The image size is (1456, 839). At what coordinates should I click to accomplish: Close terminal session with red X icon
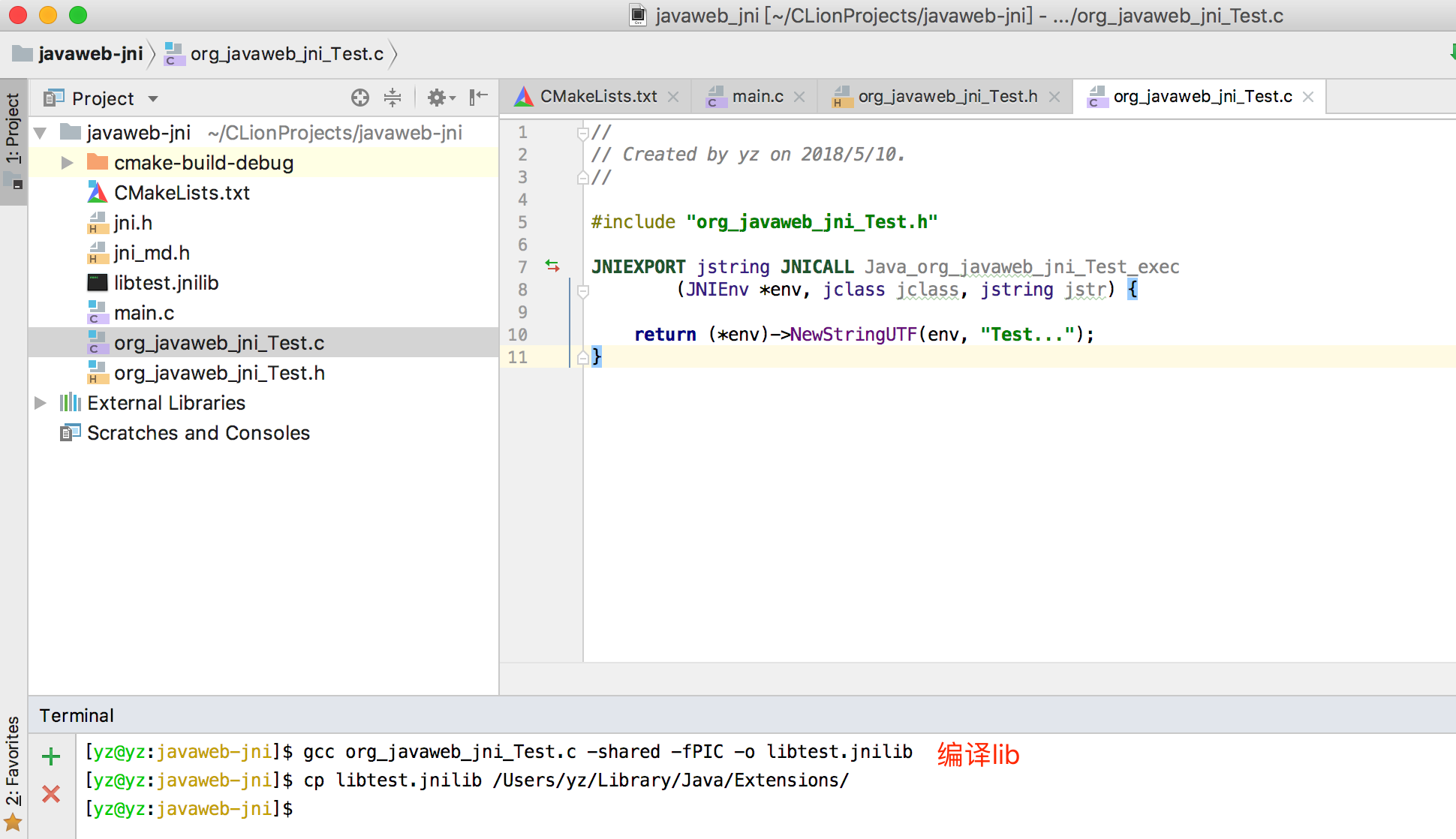click(x=51, y=793)
